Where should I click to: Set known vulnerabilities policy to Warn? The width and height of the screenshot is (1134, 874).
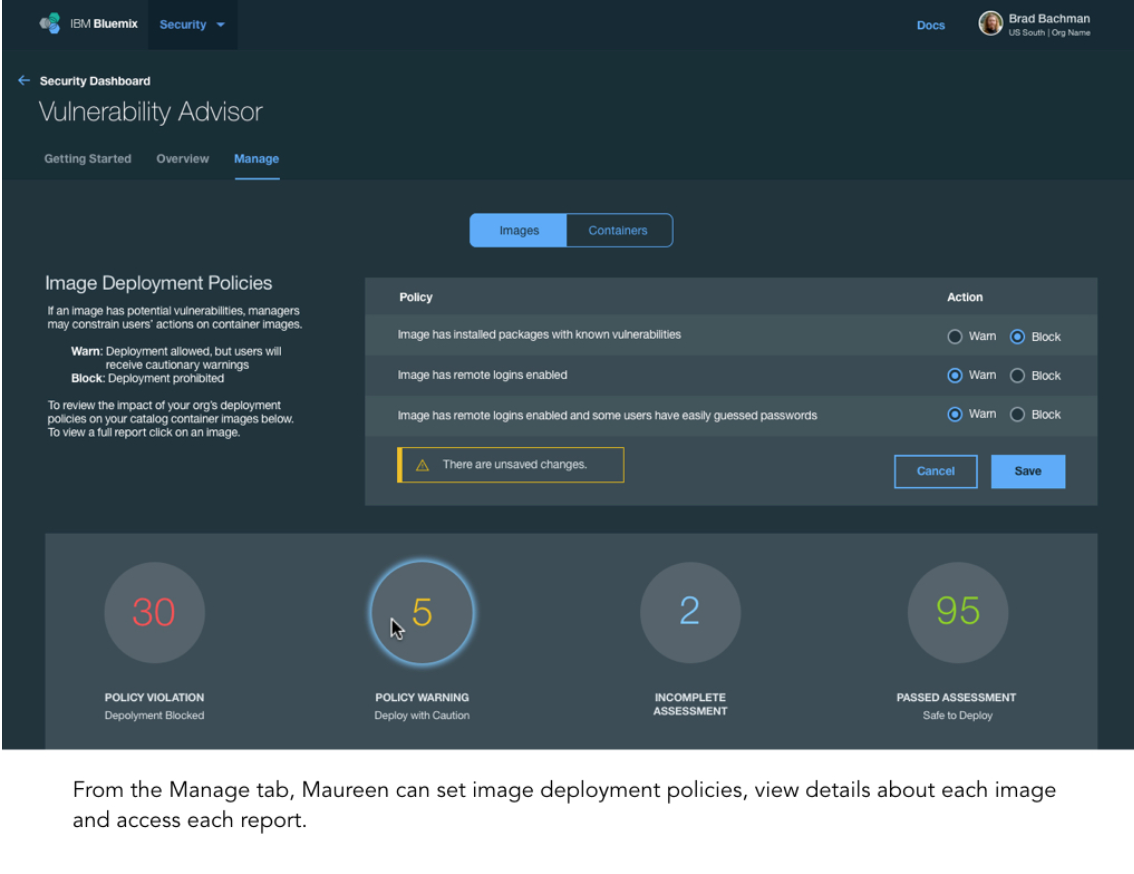tap(955, 336)
